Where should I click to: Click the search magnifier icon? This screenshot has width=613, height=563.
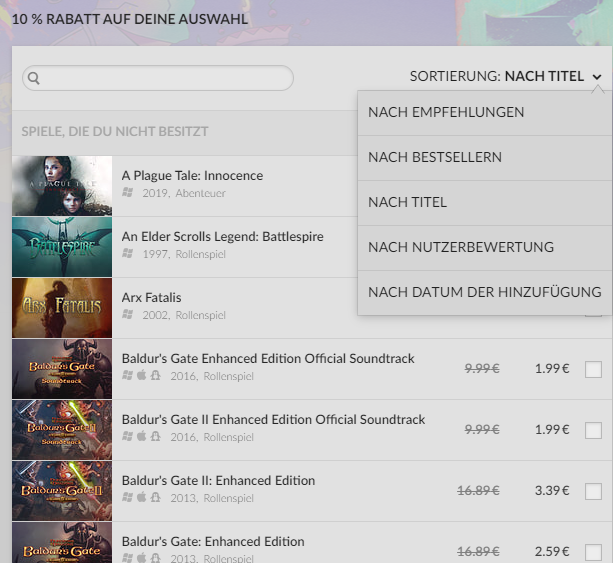click(x=34, y=78)
